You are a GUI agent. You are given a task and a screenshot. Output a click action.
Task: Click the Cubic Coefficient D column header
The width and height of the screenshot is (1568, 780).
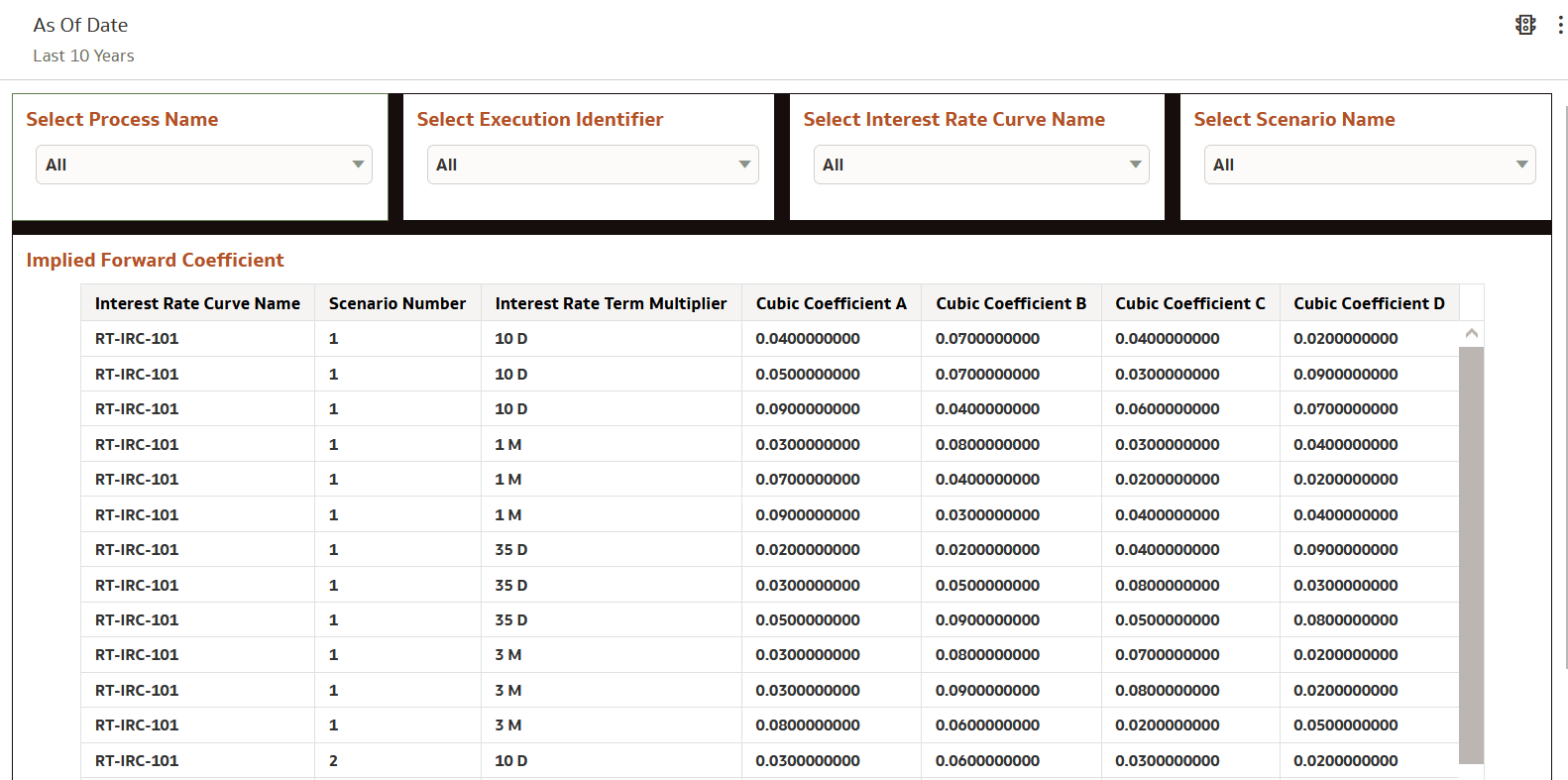pyautogui.click(x=1369, y=303)
